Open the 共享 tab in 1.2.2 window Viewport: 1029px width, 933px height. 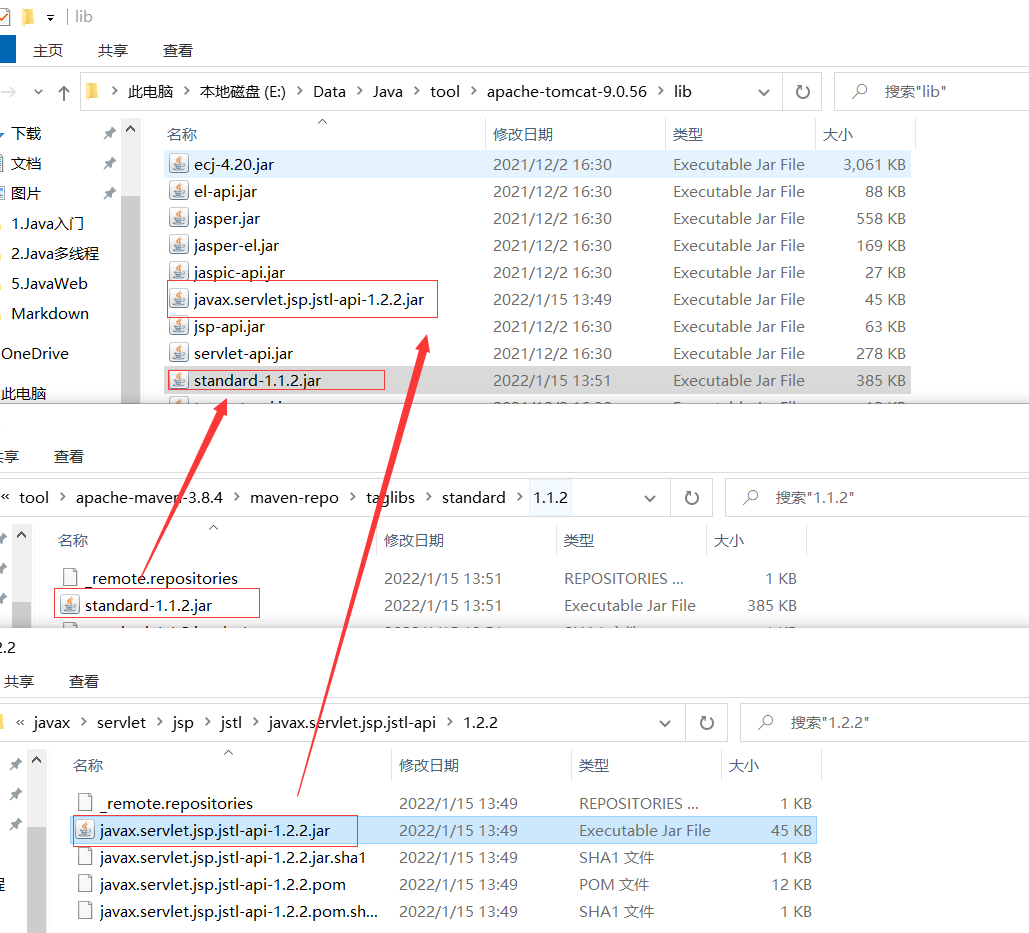pos(18,682)
